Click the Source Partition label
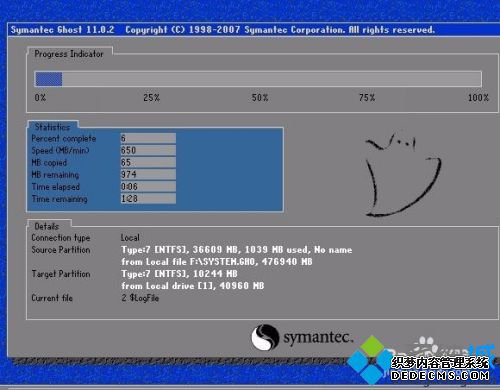The width and height of the screenshot is (500, 390). tap(61, 250)
